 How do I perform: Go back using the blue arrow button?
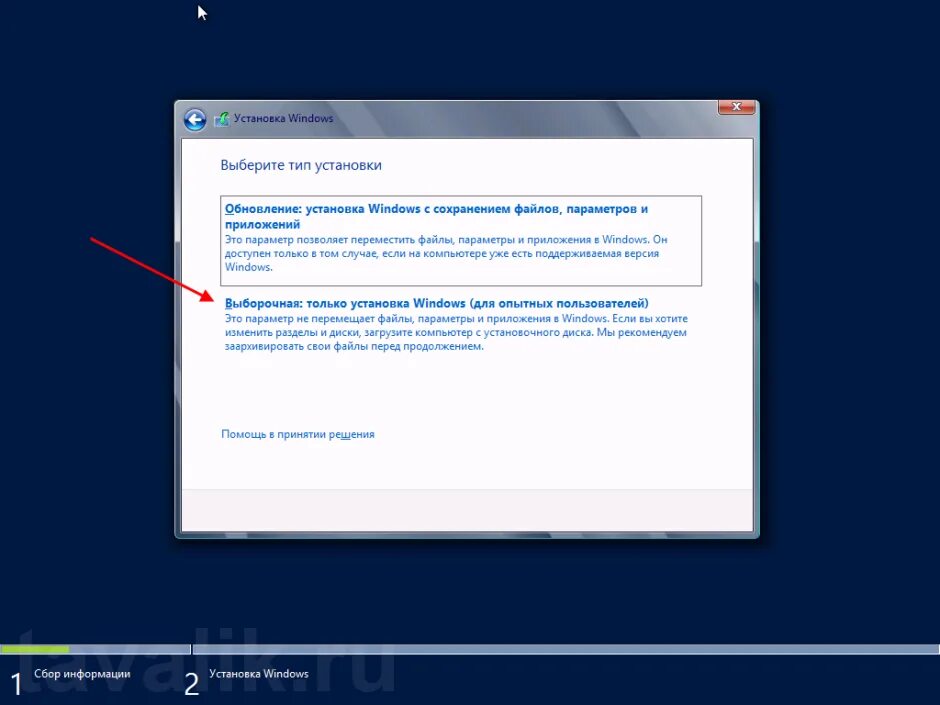tap(195, 119)
